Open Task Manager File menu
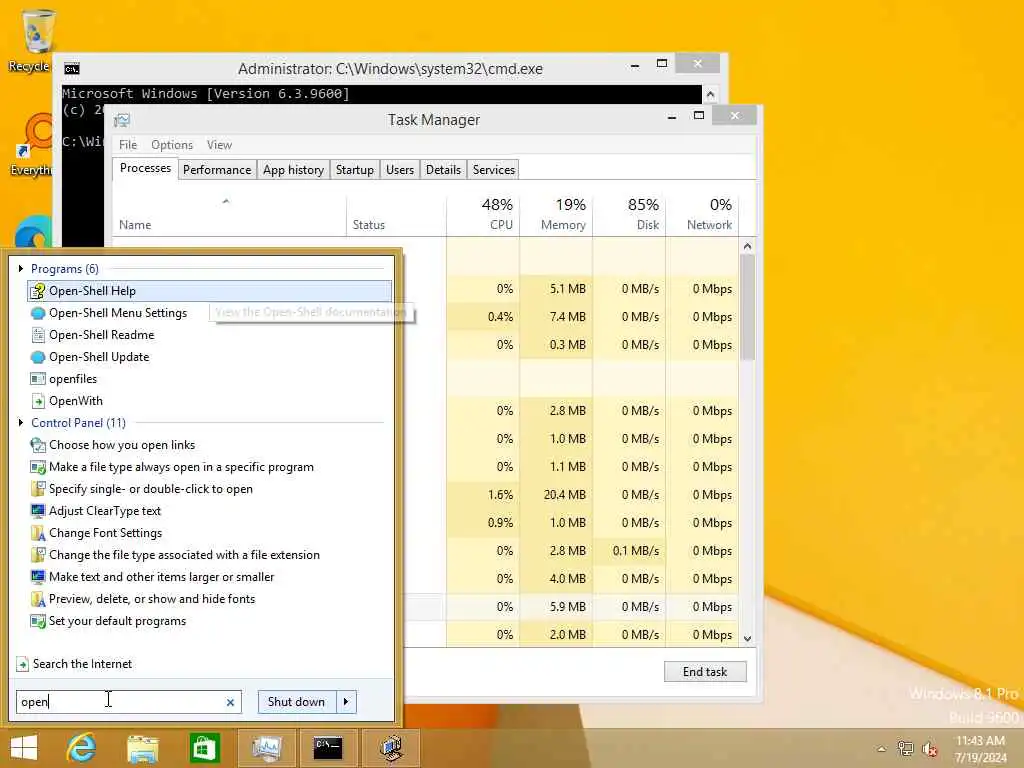Viewport: 1024px width, 768px height. 128,145
